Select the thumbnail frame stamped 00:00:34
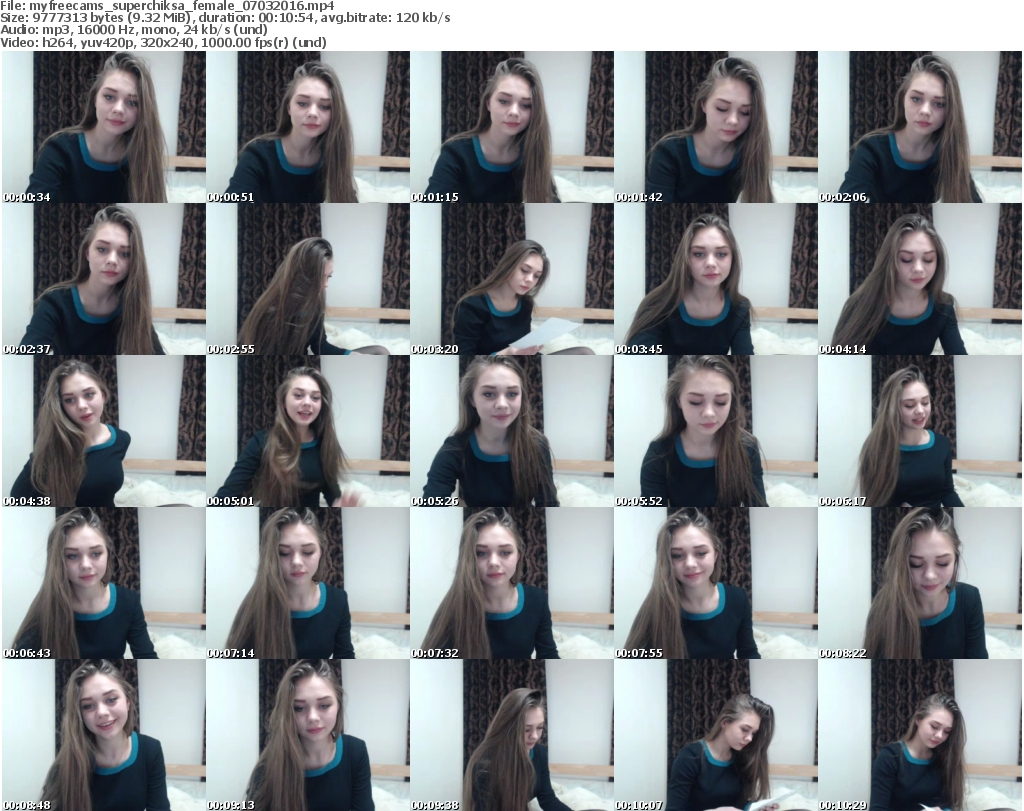Screen dimensions: 1024x811 pyautogui.click(x=104, y=127)
